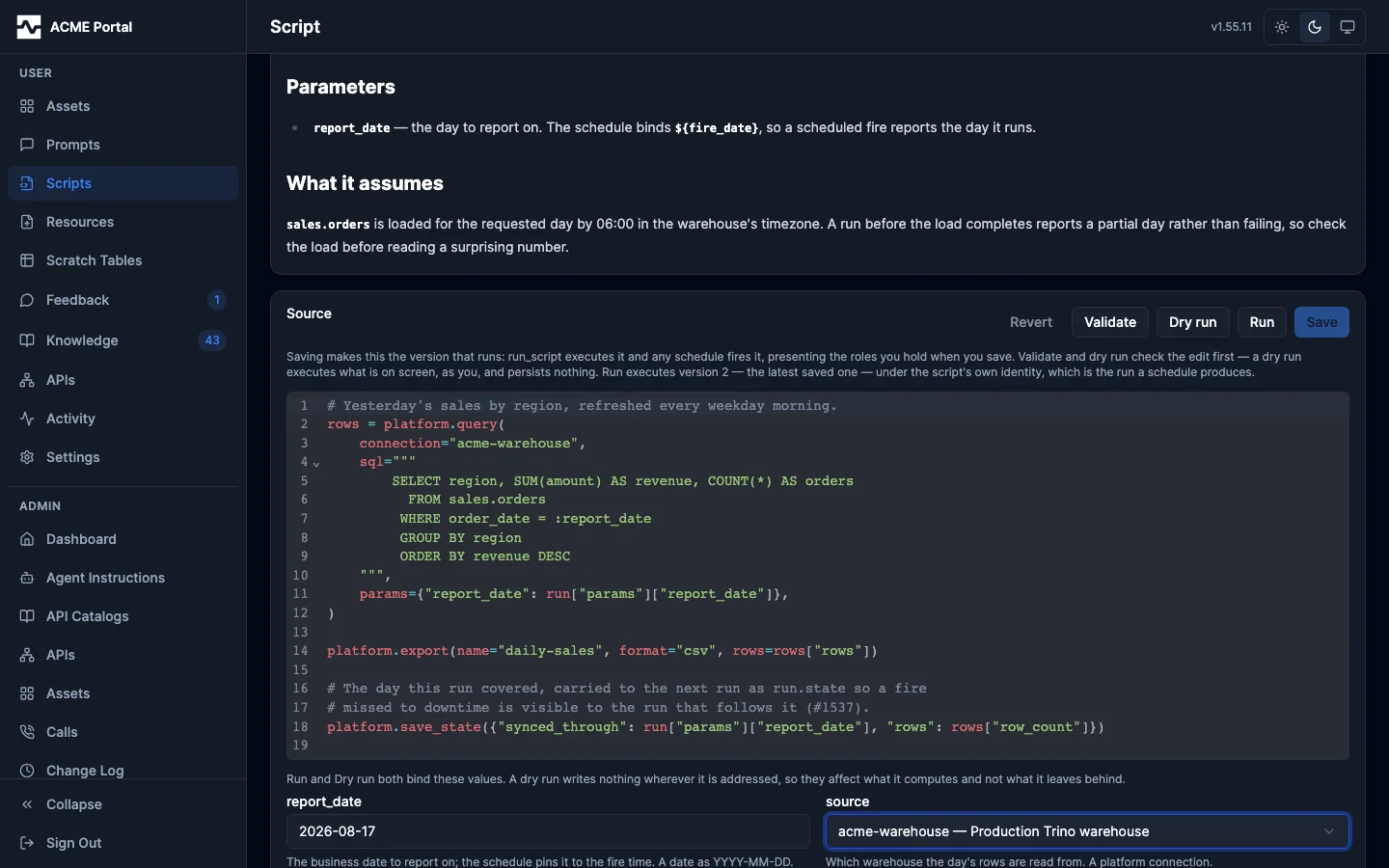Click the report_date input field

548,831
